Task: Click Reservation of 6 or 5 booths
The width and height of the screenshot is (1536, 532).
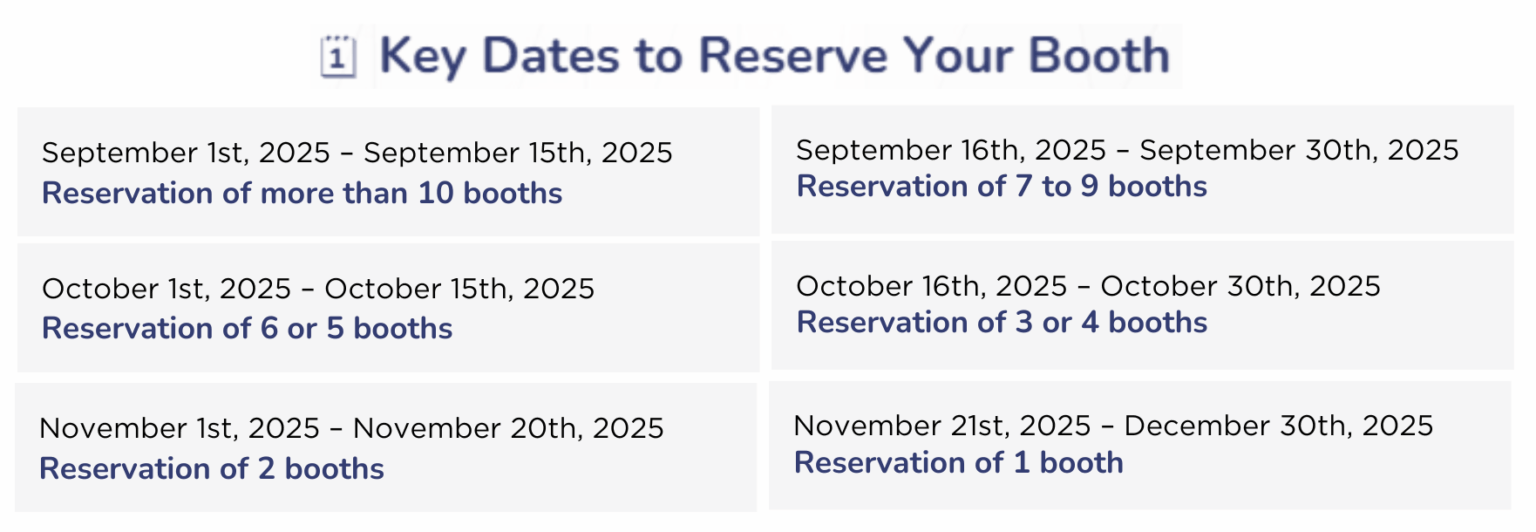Action: 247,329
